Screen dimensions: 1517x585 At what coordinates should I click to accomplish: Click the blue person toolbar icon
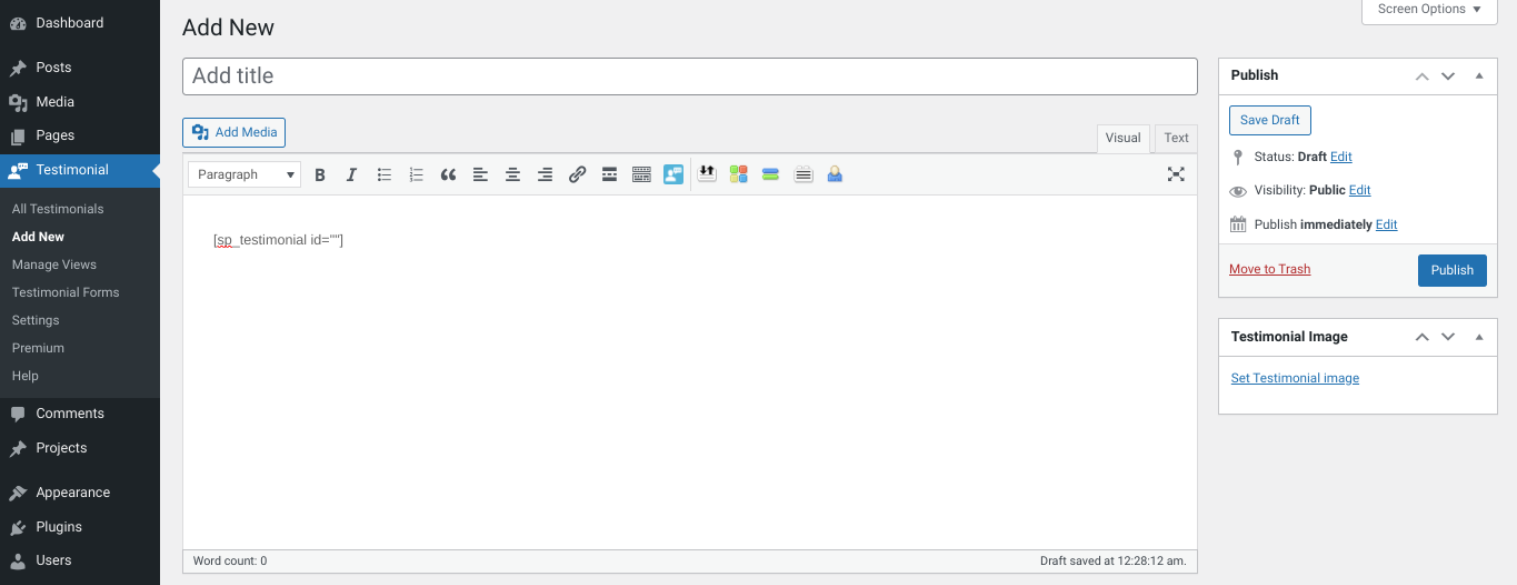835,174
